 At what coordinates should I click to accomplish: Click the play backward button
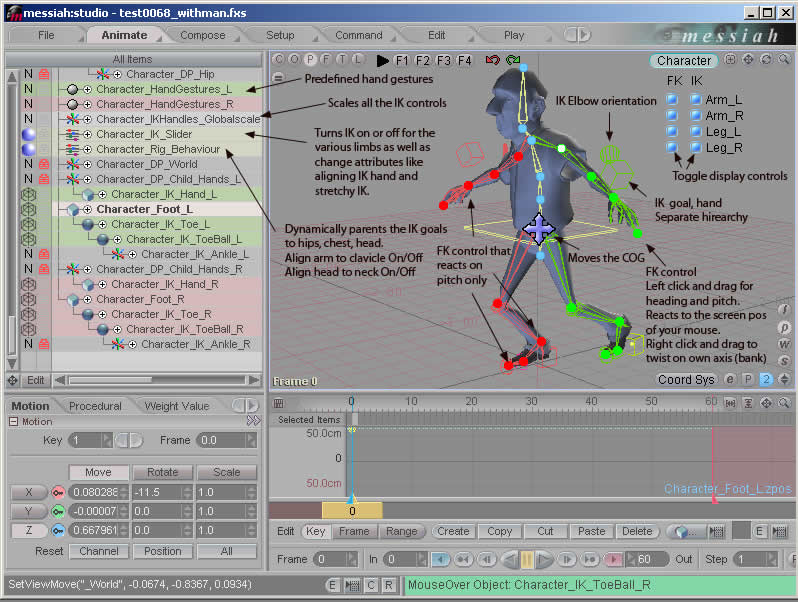point(510,560)
